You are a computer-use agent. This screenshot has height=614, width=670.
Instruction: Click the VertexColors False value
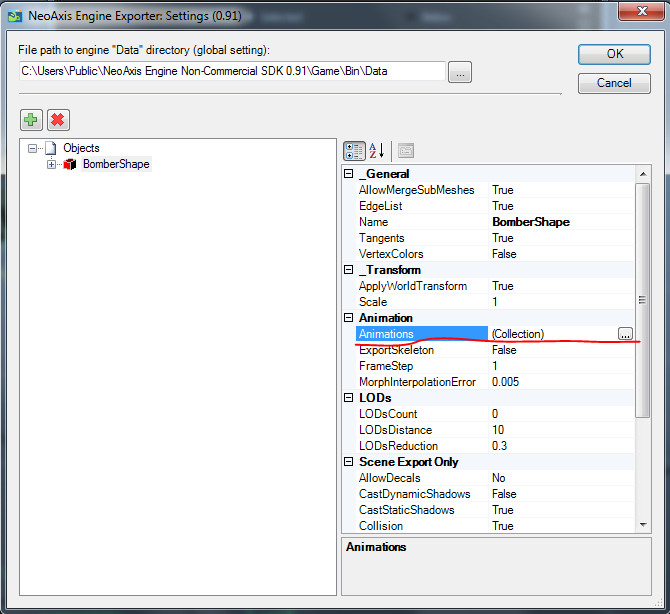[x=504, y=254]
